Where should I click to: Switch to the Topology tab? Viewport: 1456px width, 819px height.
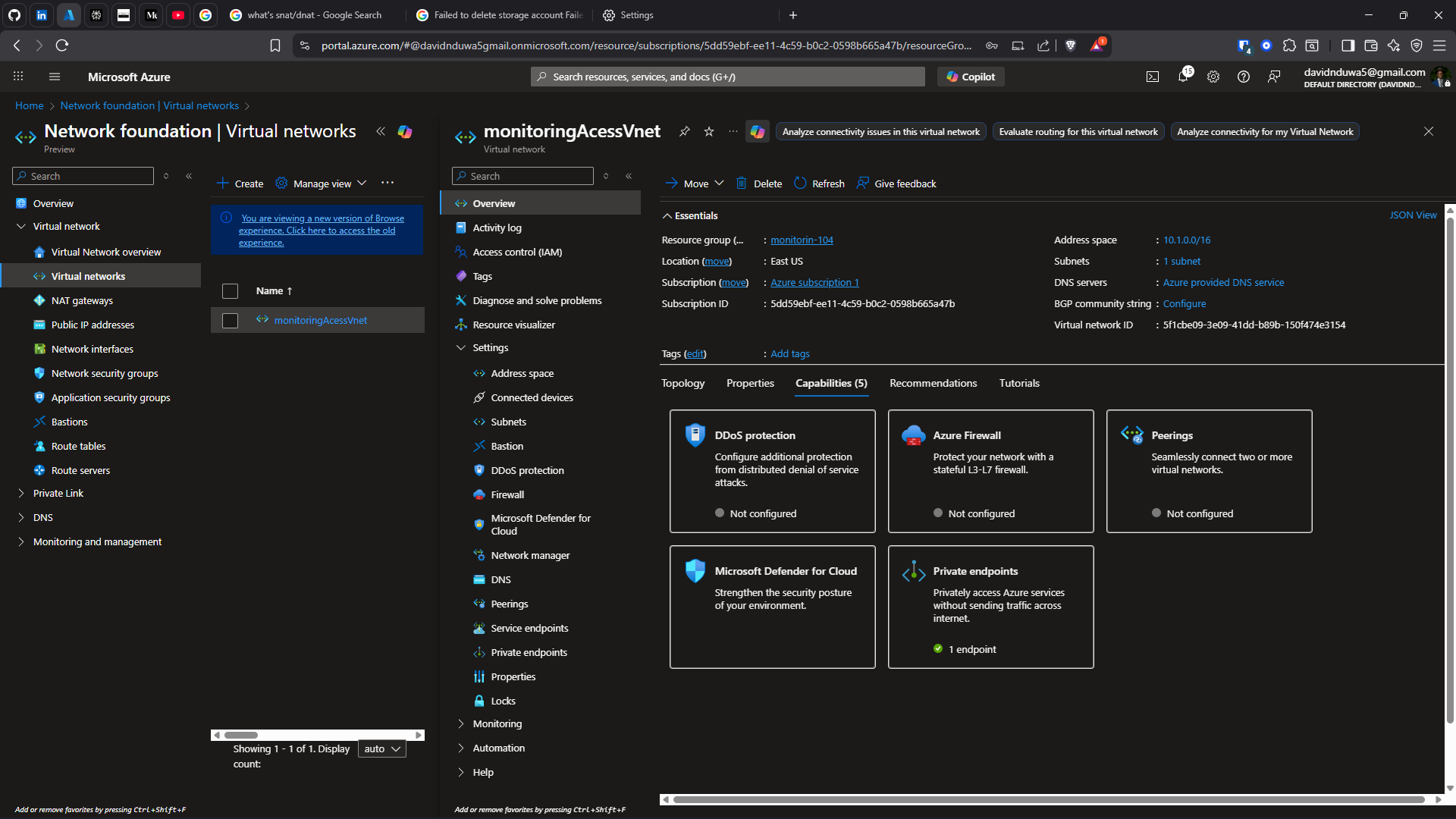point(682,383)
